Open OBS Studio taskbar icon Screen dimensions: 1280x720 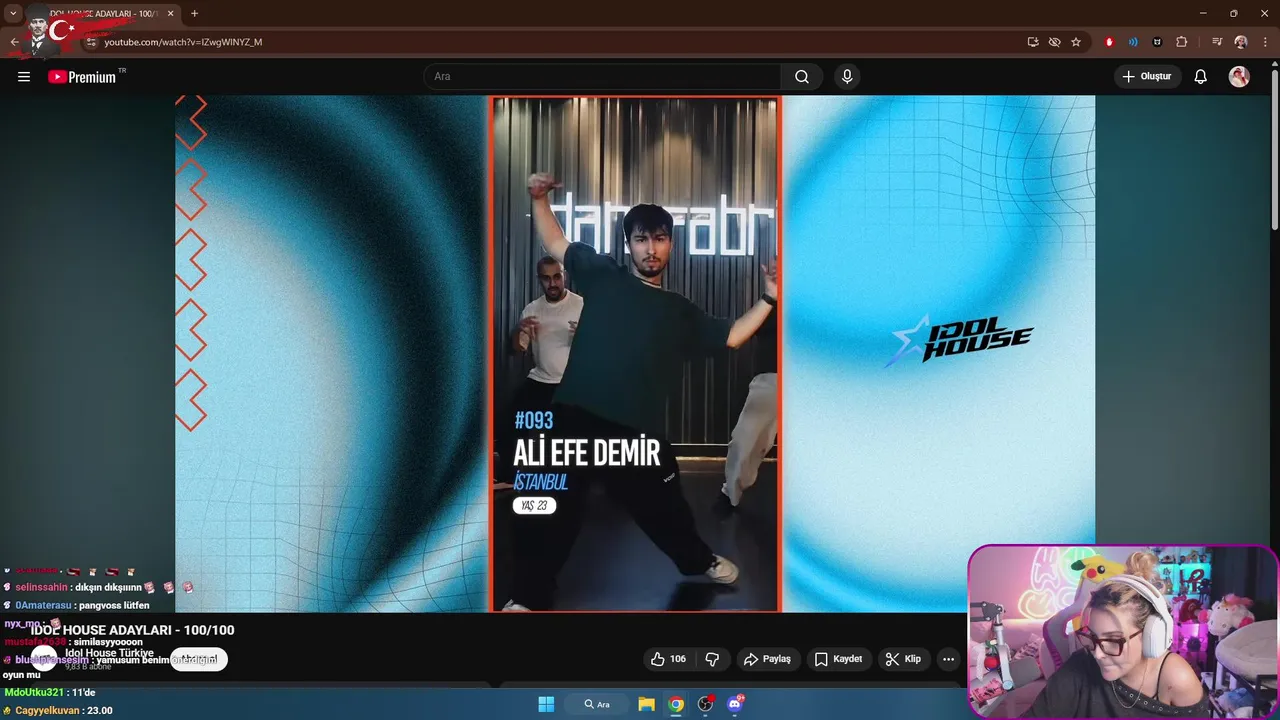[706, 704]
